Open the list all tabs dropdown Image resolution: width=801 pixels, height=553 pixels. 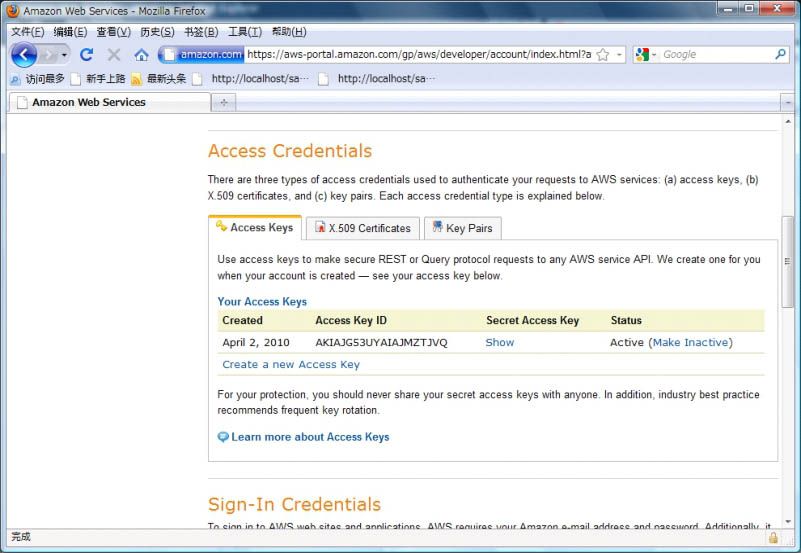pyautogui.click(x=787, y=103)
